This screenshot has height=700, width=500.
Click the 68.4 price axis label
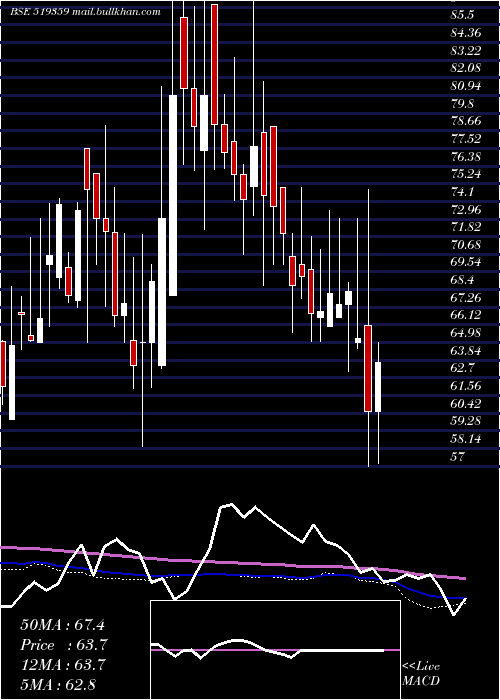462,280
